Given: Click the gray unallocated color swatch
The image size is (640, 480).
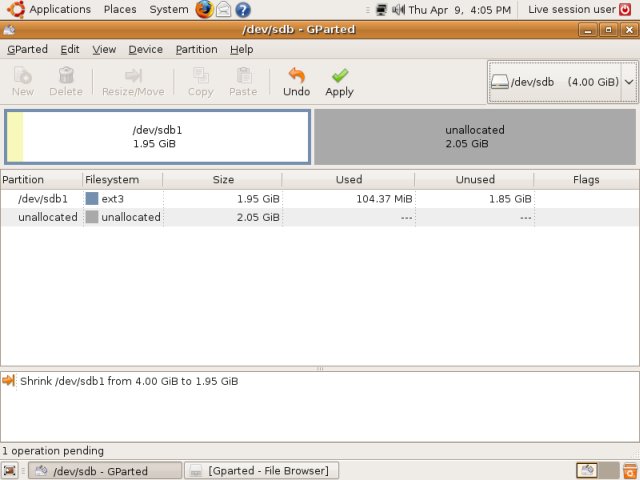Looking at the screenshot, I should [x=92, y=217].
